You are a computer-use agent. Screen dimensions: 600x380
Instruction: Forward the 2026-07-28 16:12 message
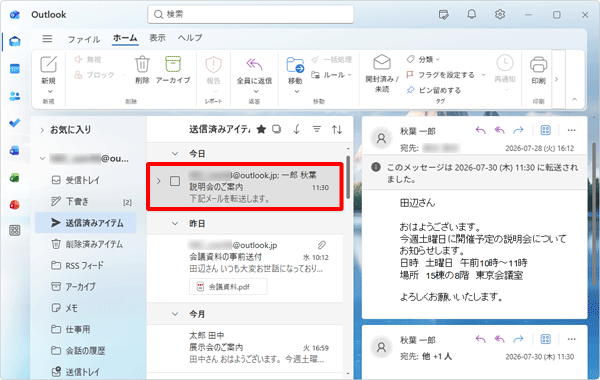tap(518, 130)
